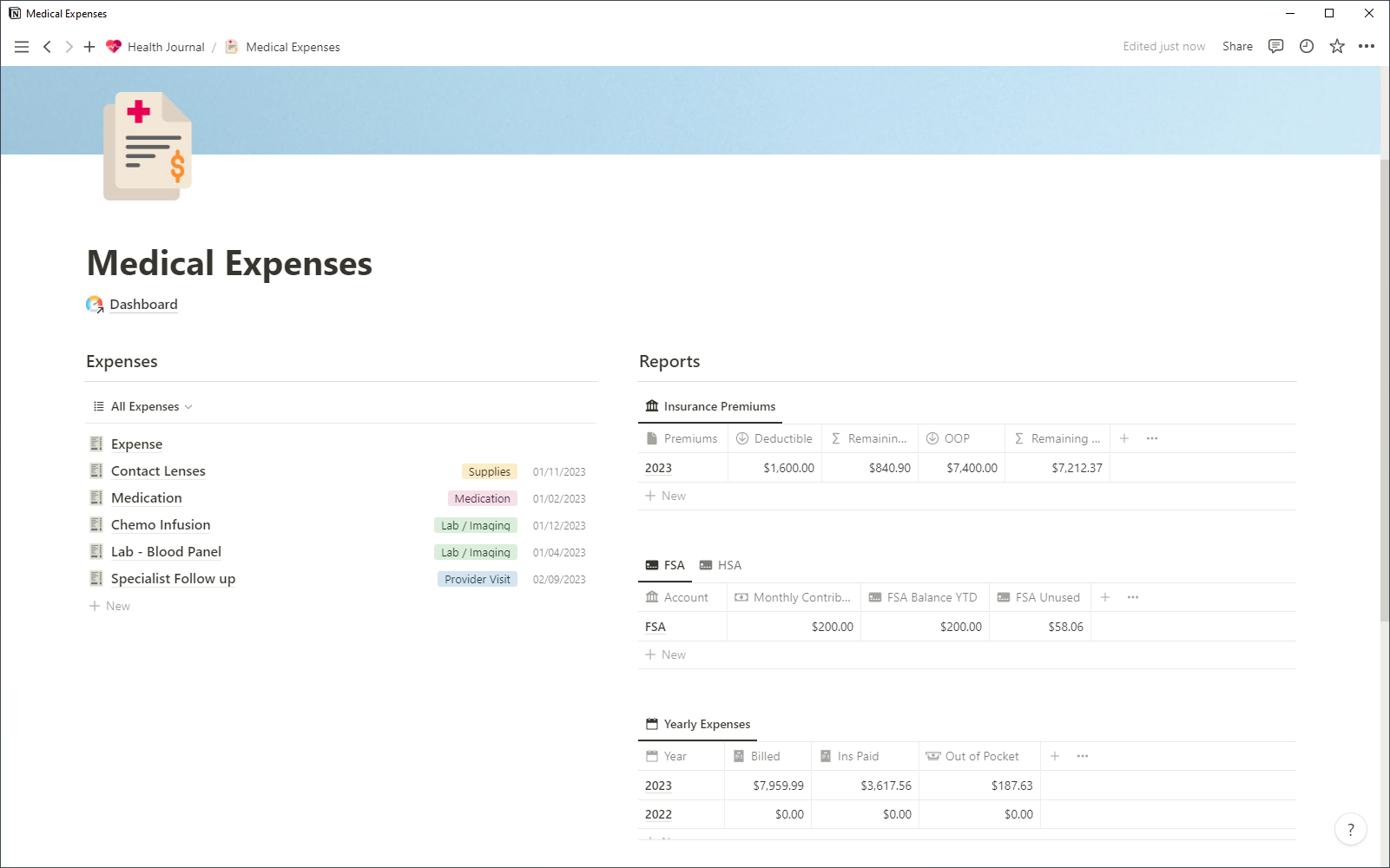Create a new page with the plus icon
The height and width of the screenshot is (868, 1390).
click(x=89, y=46)
